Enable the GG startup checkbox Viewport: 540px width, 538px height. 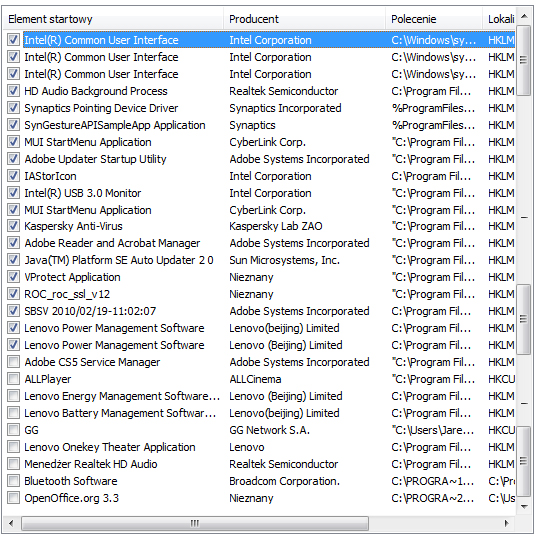point(13,430)
